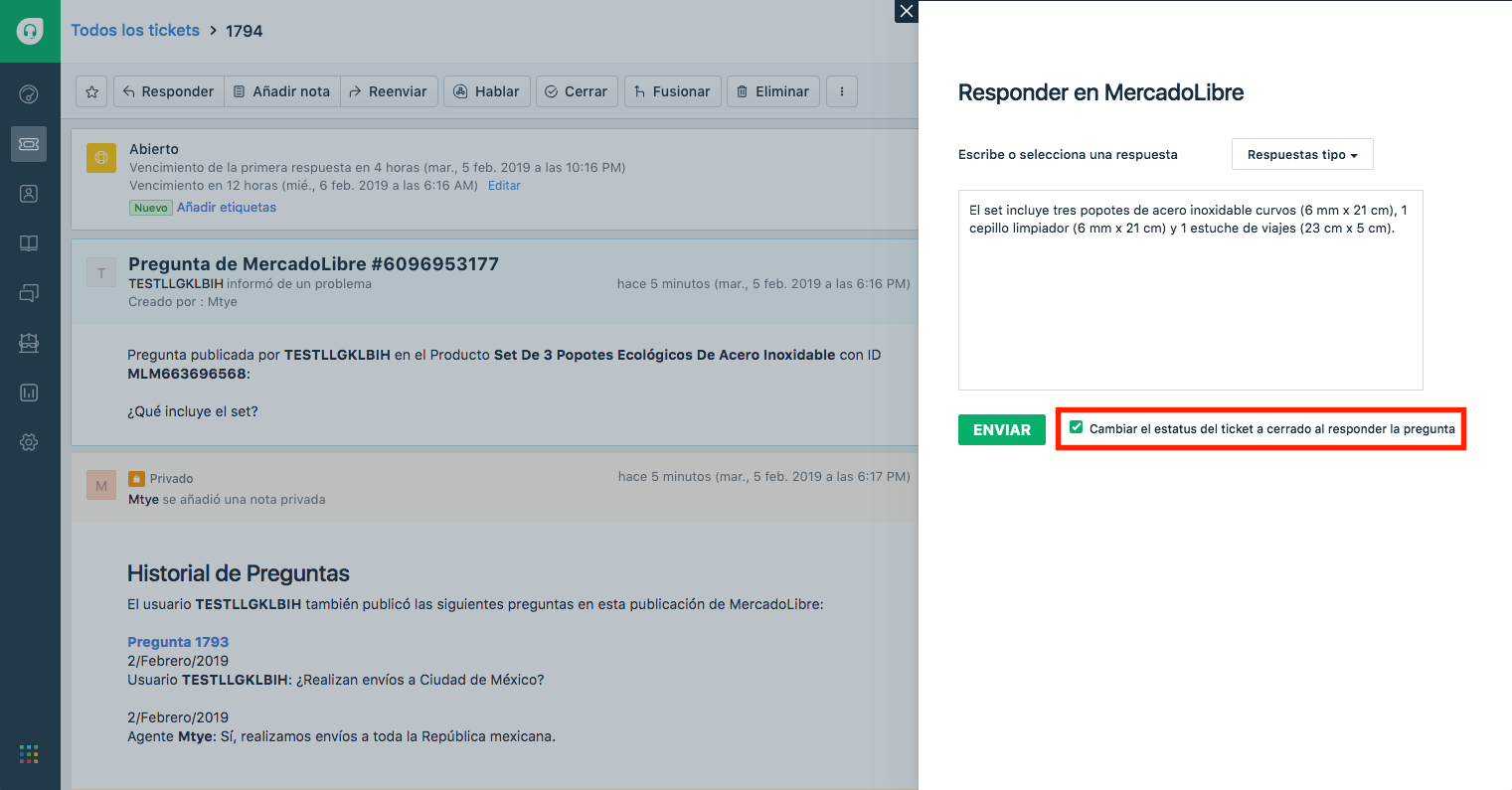The height and width of the screenshot is (790, 1512).
Task: Click the green ENVIAR button
Action: tap(1002, 429)
